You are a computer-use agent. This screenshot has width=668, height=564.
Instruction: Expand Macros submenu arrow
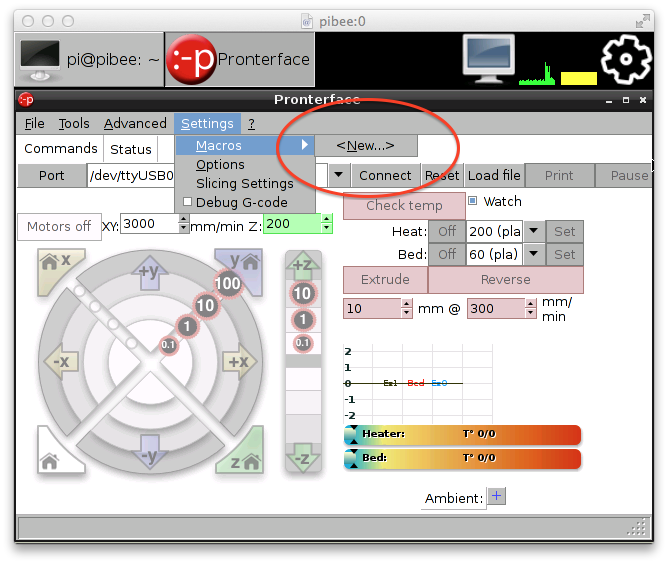click(304, 145)
